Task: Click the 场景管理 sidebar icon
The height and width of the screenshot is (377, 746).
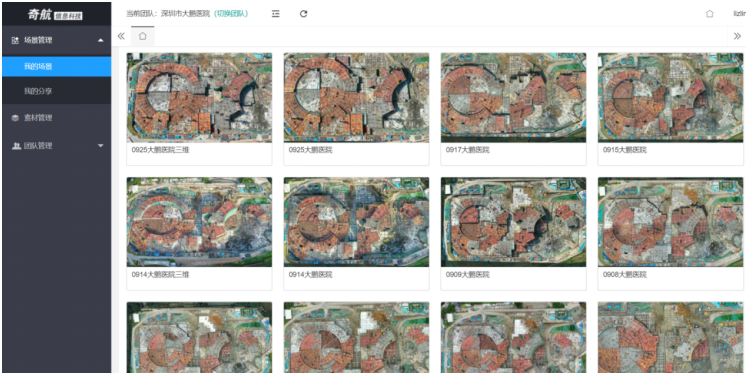Action: pos(15,40)
